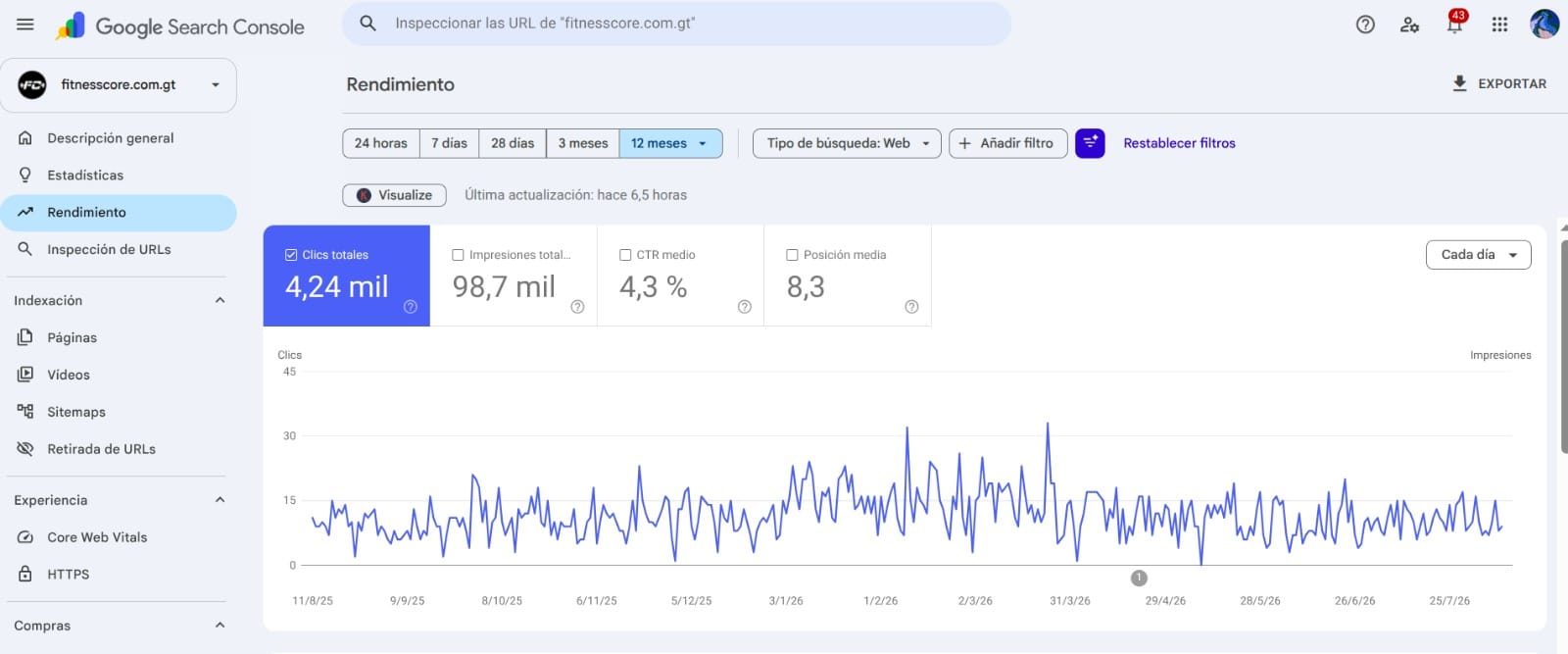Click the HTTPS lock icon
The image size is (1568, 654).
tap(25, 575)
